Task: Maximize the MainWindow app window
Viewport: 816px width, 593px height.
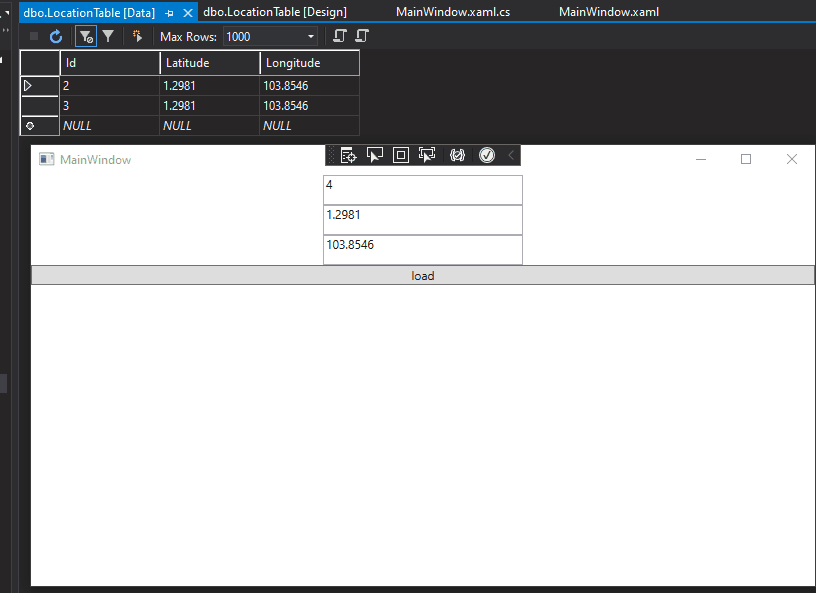Action: (746, 159)
